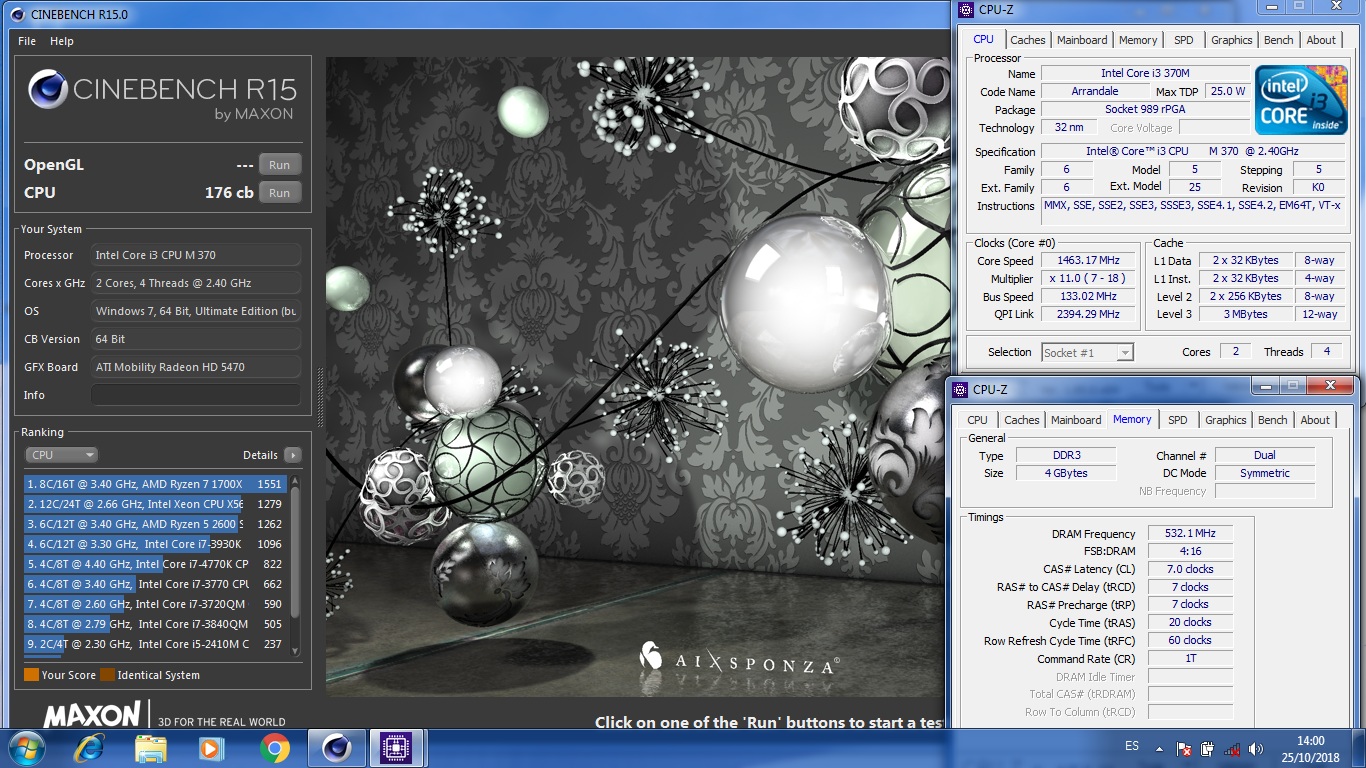Open the volume speaker tray icon
1366x768 pixels.
pyautogui.click(x=1256, y=748)
